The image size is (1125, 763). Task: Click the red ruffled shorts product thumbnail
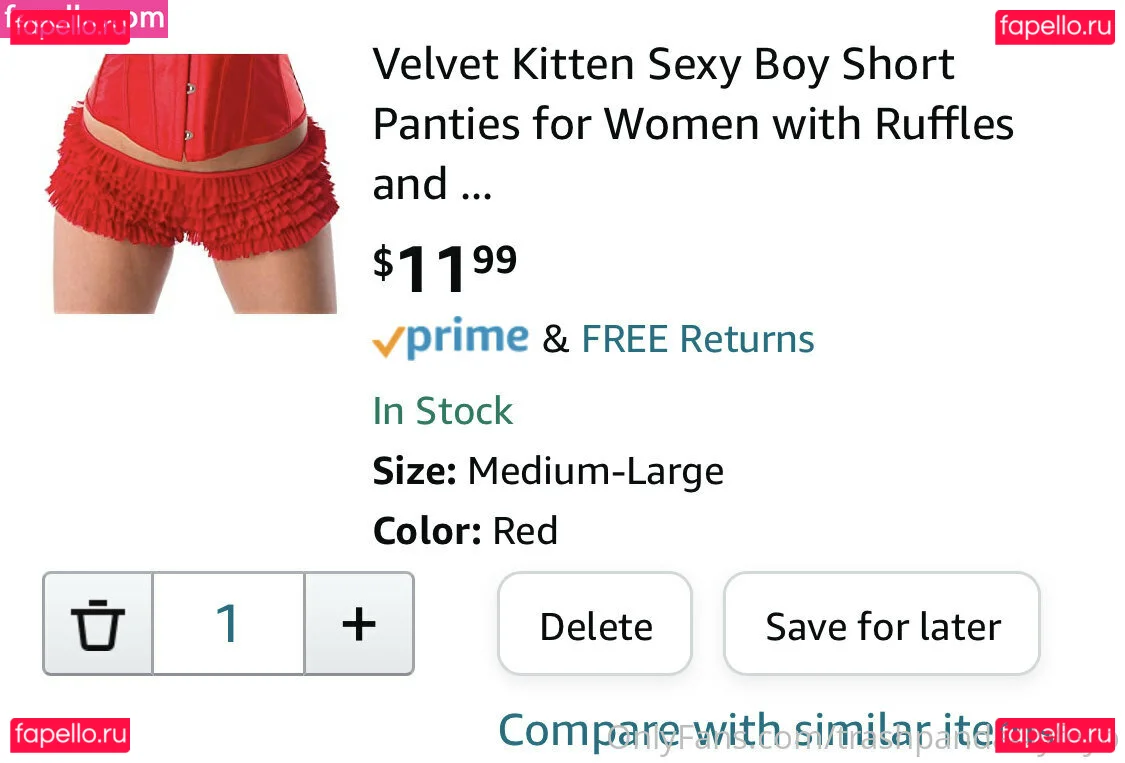192,183
